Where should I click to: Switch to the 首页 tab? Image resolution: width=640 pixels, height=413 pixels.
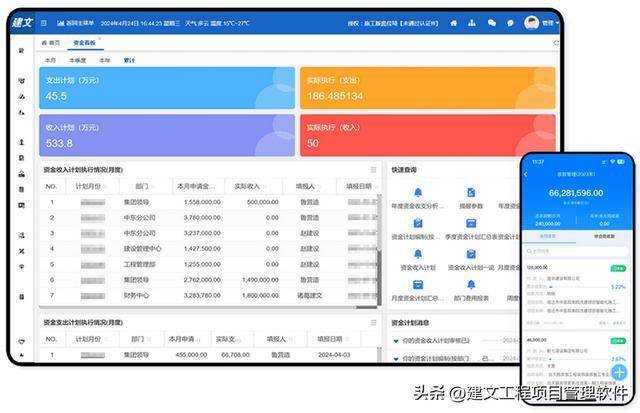[50, 43]
